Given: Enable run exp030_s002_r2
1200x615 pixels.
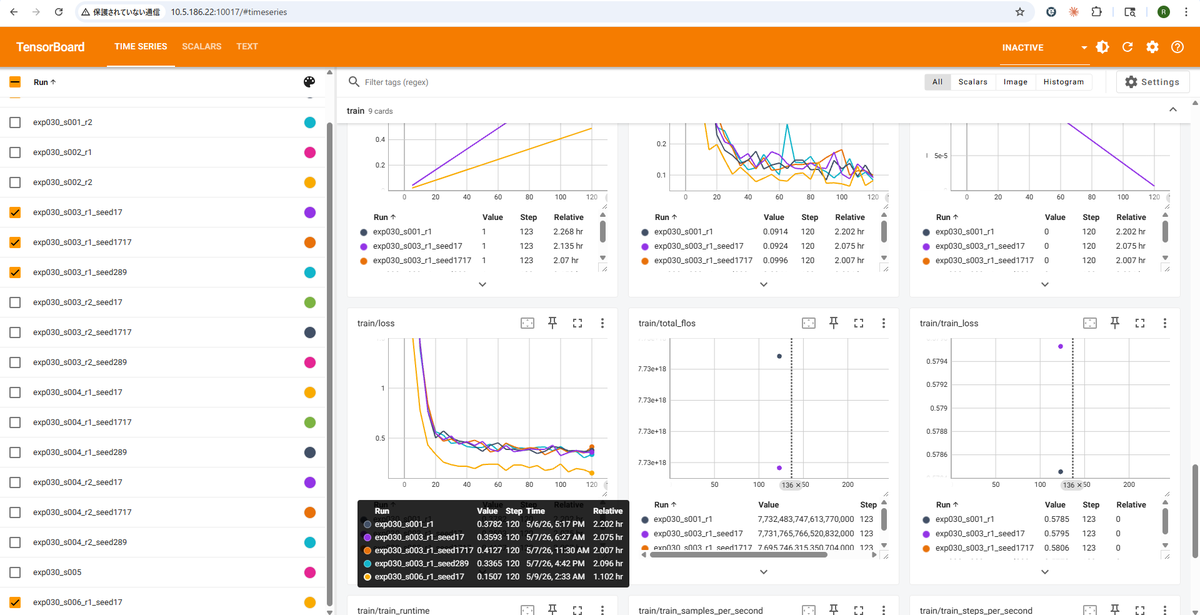Looking at the screenshot, I should tap(15, 182).
